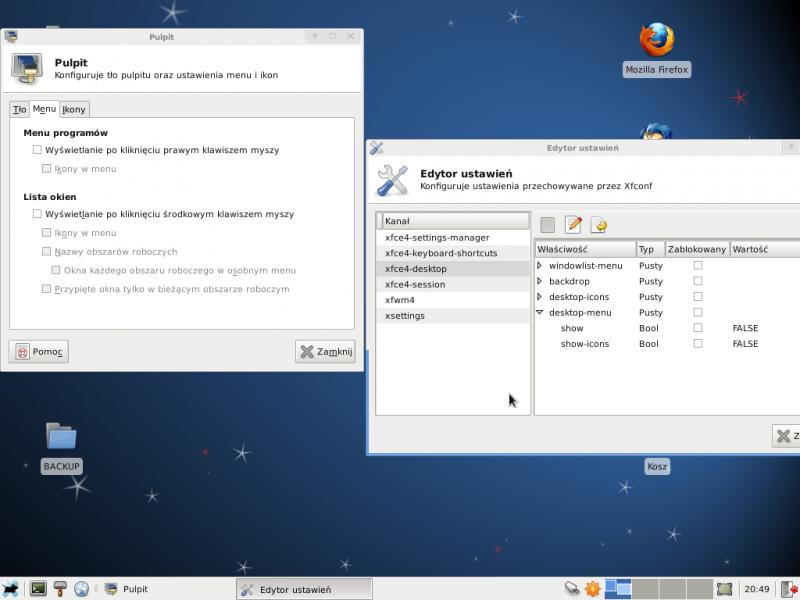800x600 pixels.
Task: Enable window list on middle-click
Action: (x=37, y=214)
